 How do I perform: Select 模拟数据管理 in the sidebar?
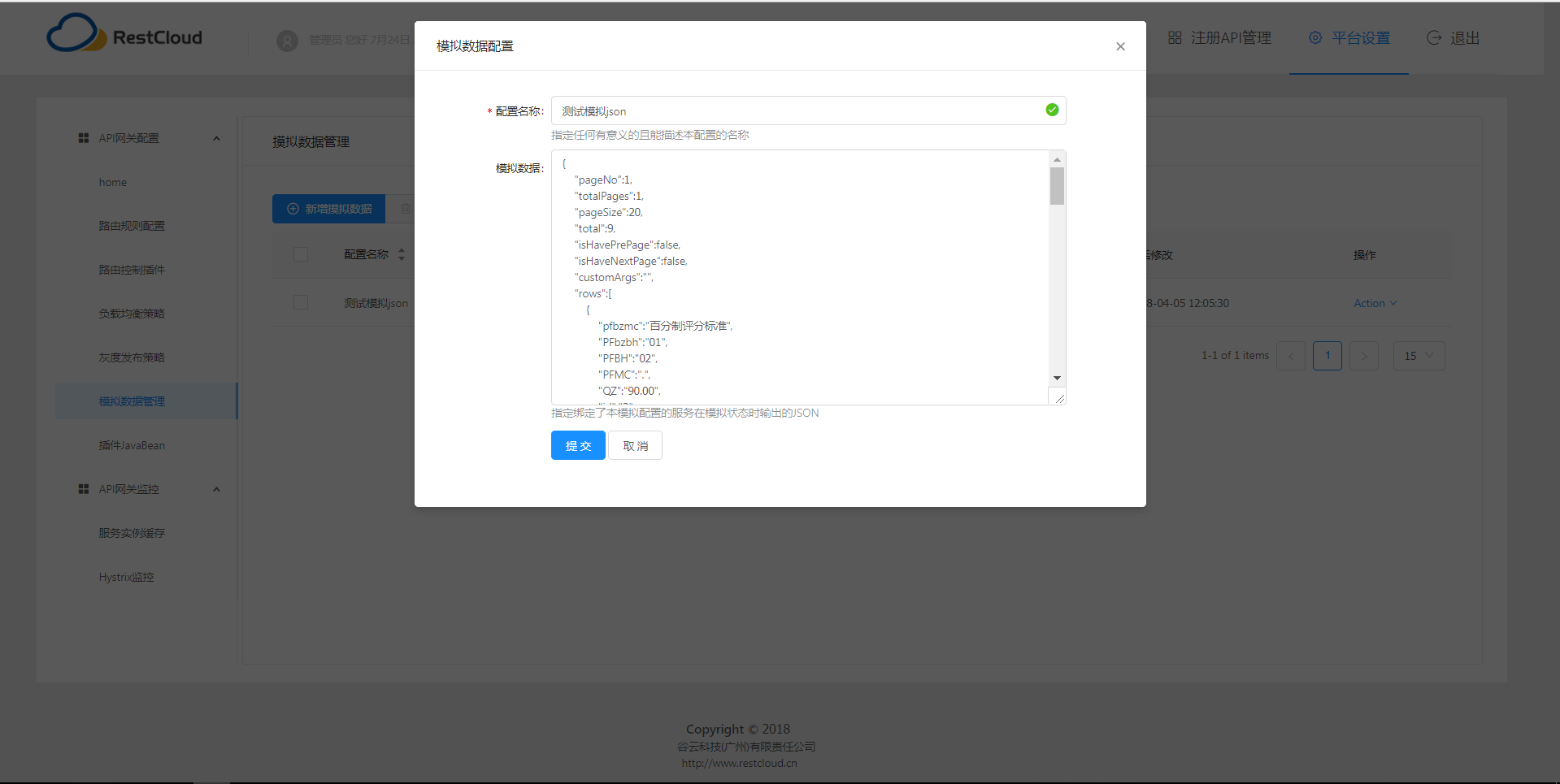click(x=131, y=401)
